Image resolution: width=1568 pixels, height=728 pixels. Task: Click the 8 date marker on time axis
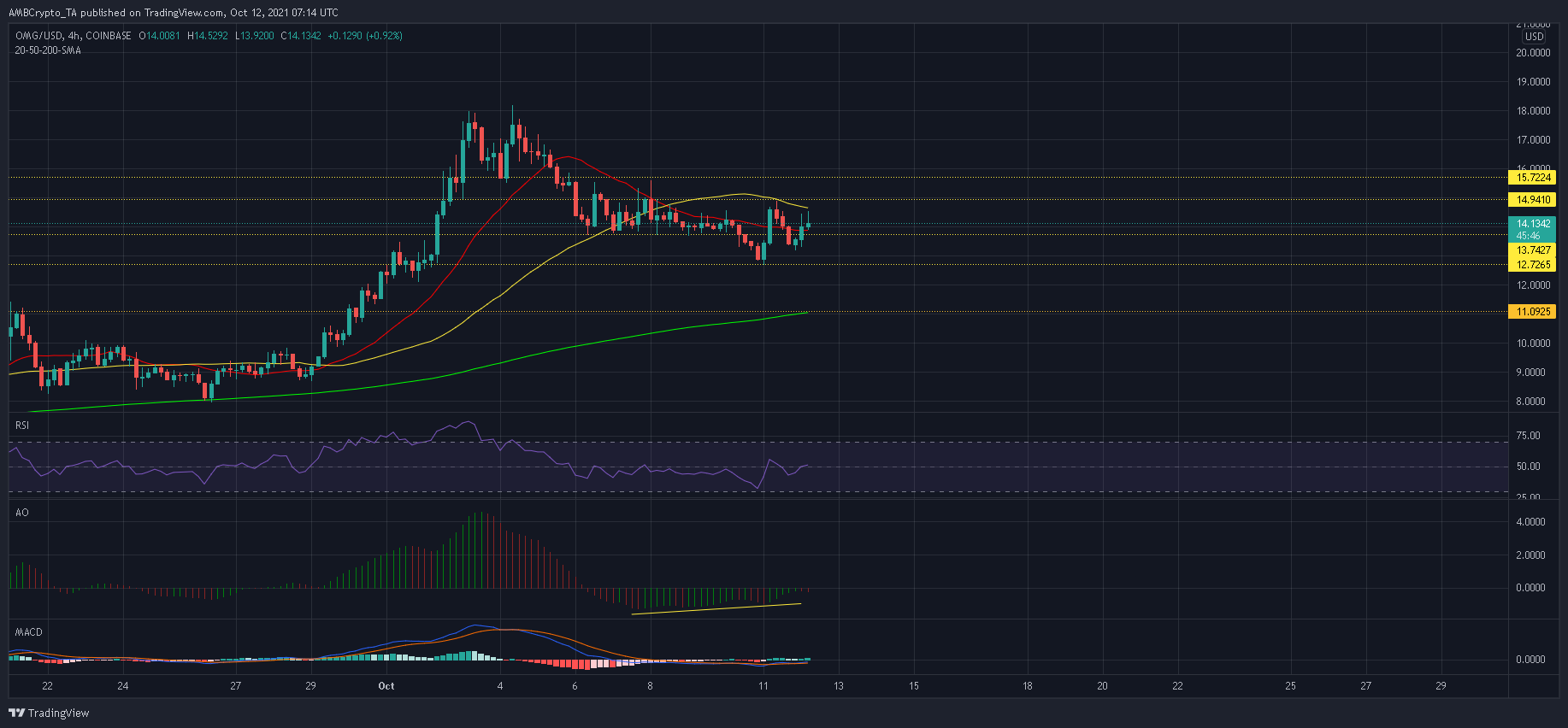pyautogui.click(x=650, y=686)
